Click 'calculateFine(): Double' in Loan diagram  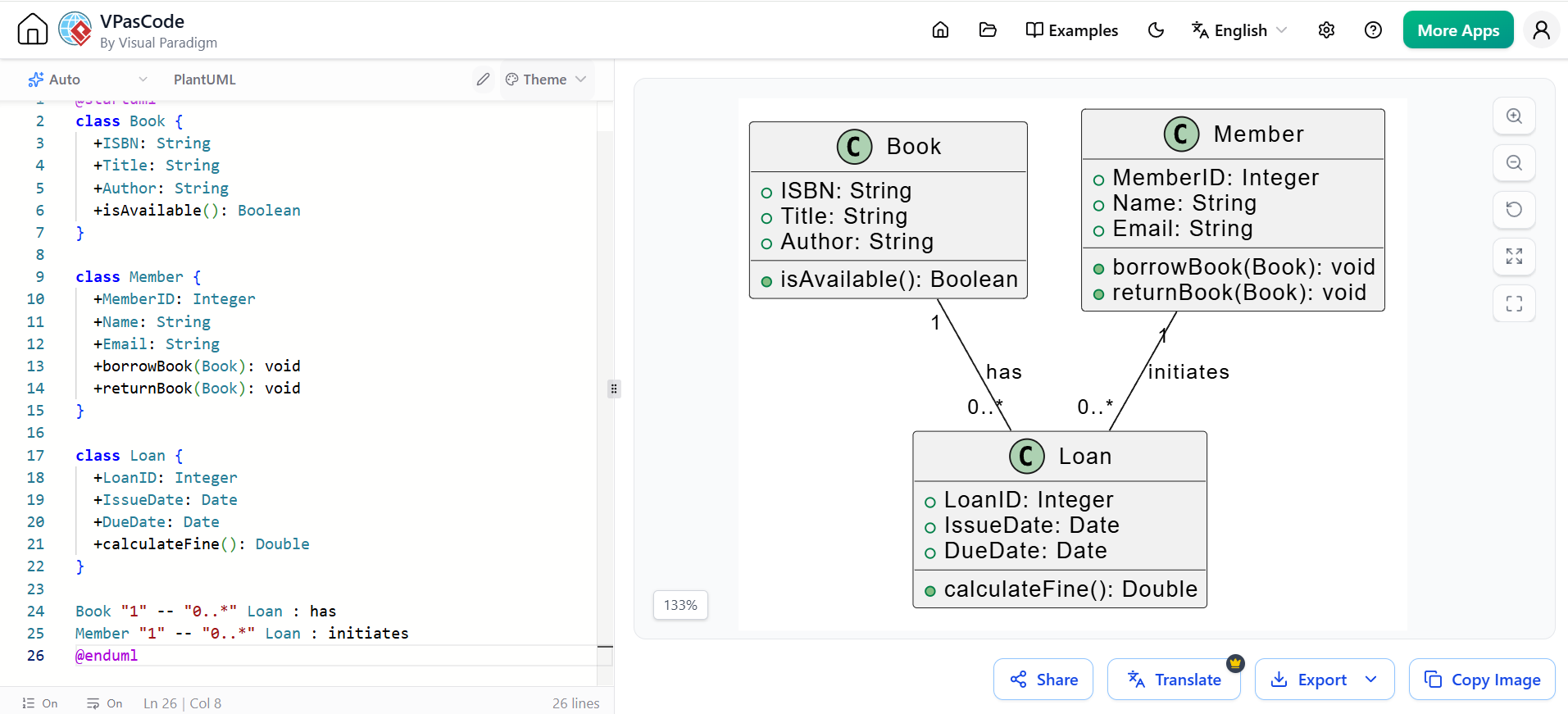coord(1070,589)
